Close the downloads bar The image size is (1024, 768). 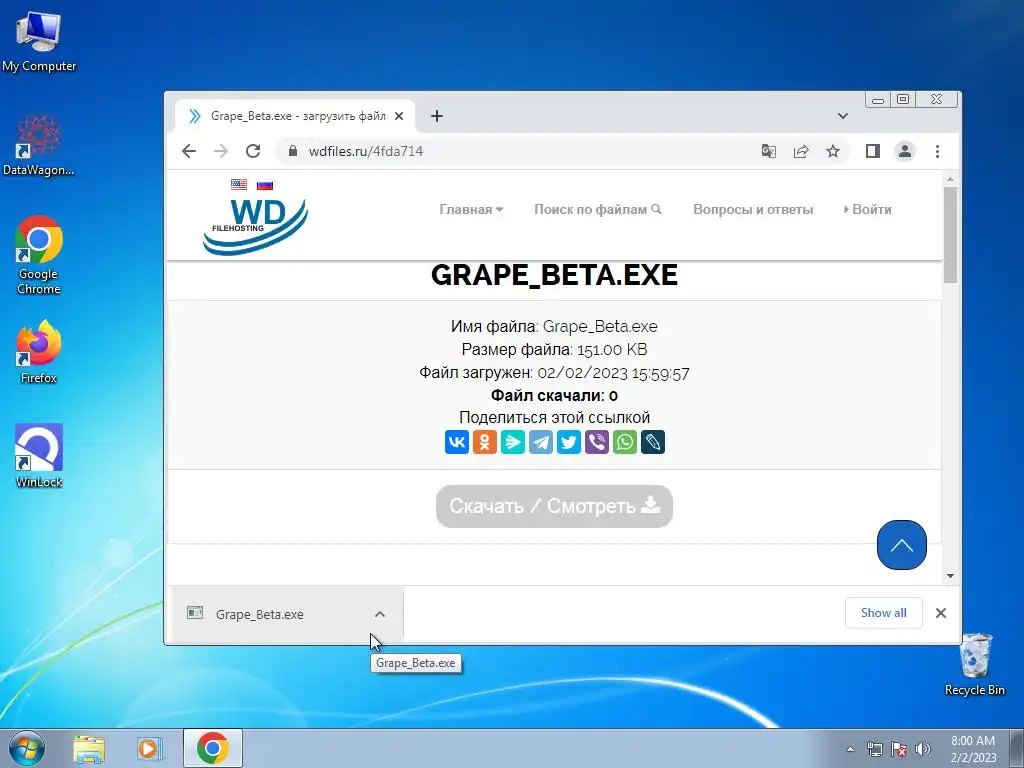(940, 613)
